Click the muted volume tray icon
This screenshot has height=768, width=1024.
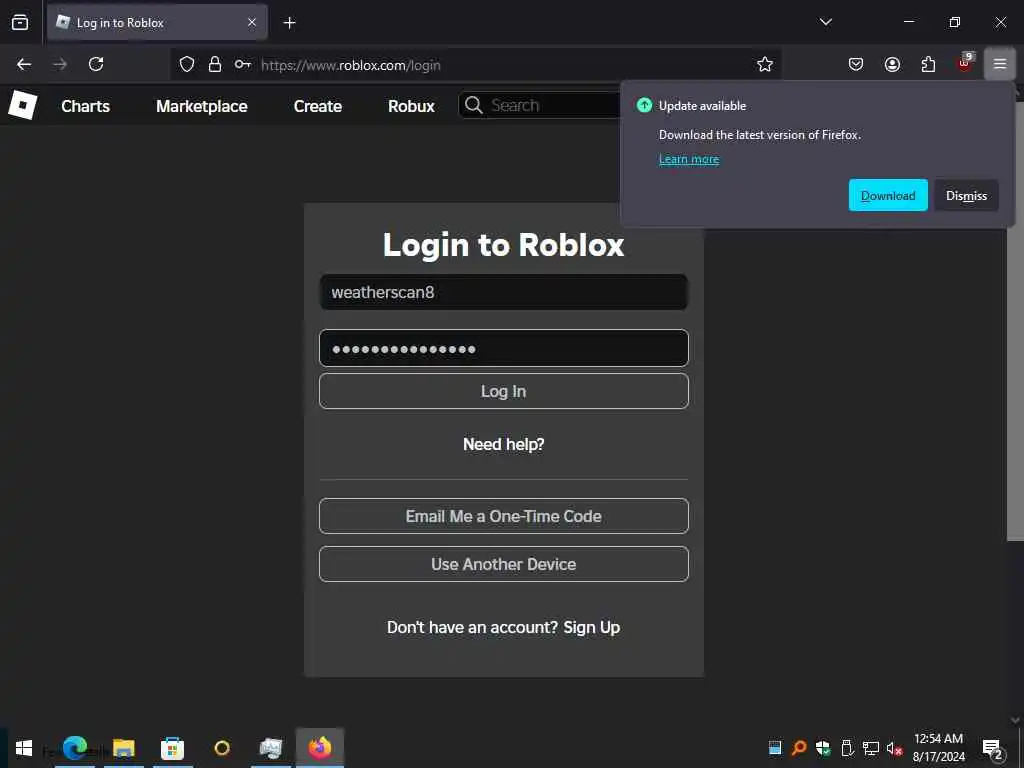click(x=894, y=748)
